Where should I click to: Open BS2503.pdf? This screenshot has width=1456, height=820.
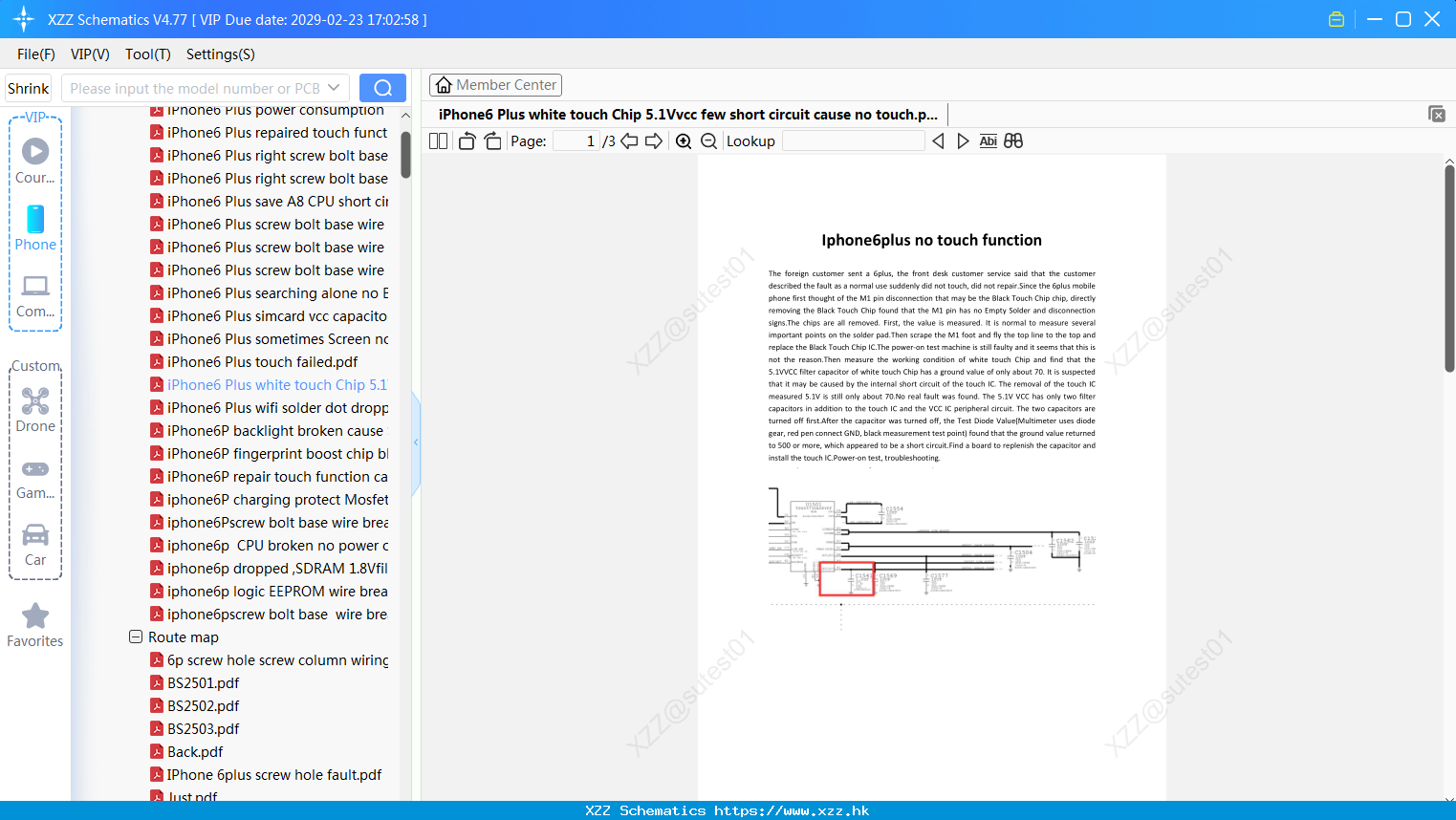(x=195, y=729)
